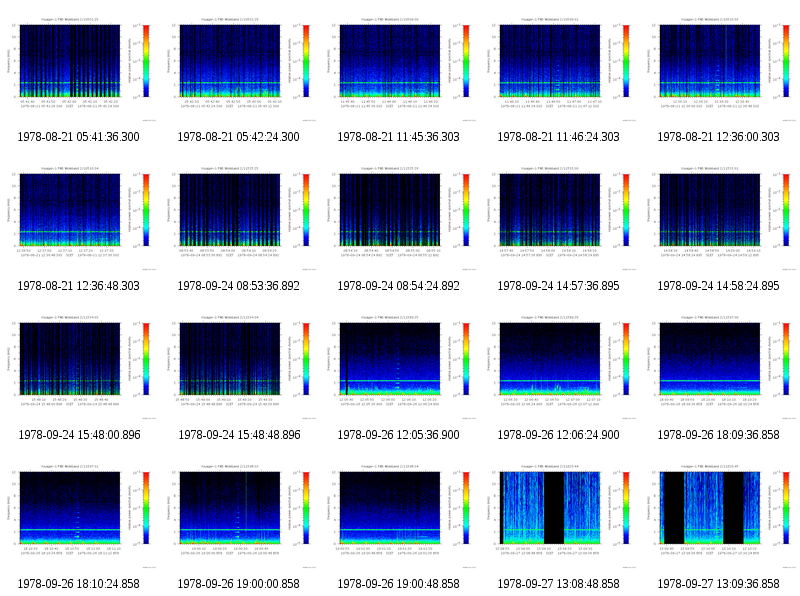
Task: Click caption text 1978-09-26 18:09:36.858
Action: coord(718,435)
